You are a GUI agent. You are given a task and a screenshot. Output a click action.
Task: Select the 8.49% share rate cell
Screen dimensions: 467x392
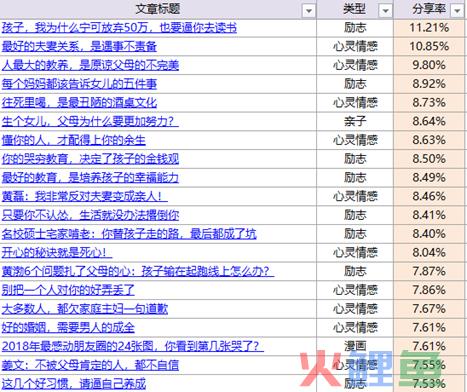429,177
